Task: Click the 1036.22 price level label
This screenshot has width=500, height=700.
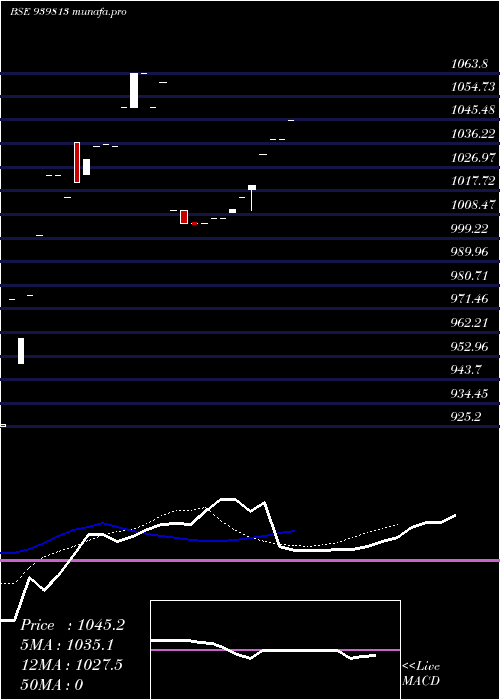Action: (x=473, y=133)
